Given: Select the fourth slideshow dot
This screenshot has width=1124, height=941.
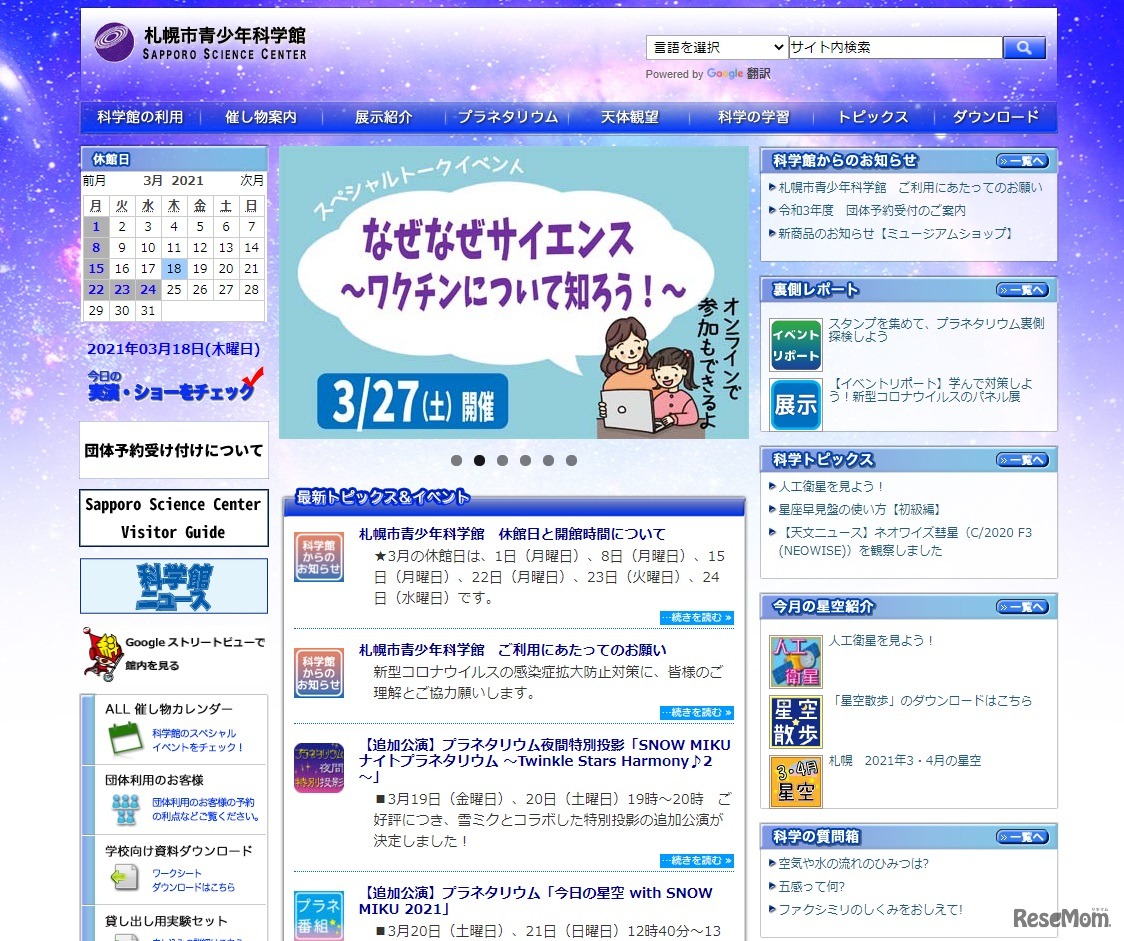Looking at the screenshot, I should coord(525,461).
